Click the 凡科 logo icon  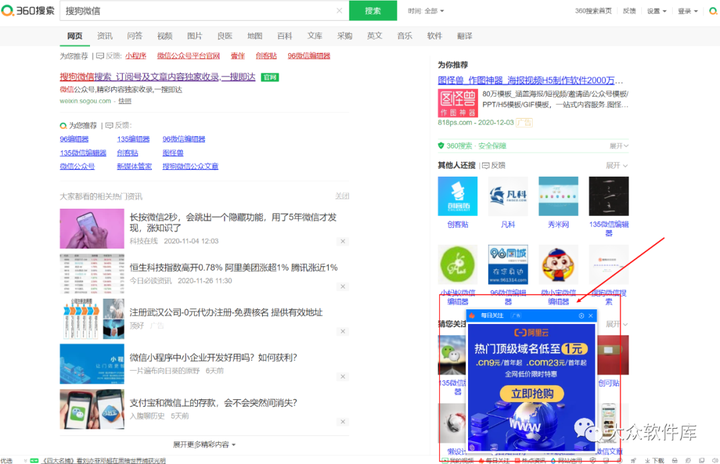pos(508,196)
